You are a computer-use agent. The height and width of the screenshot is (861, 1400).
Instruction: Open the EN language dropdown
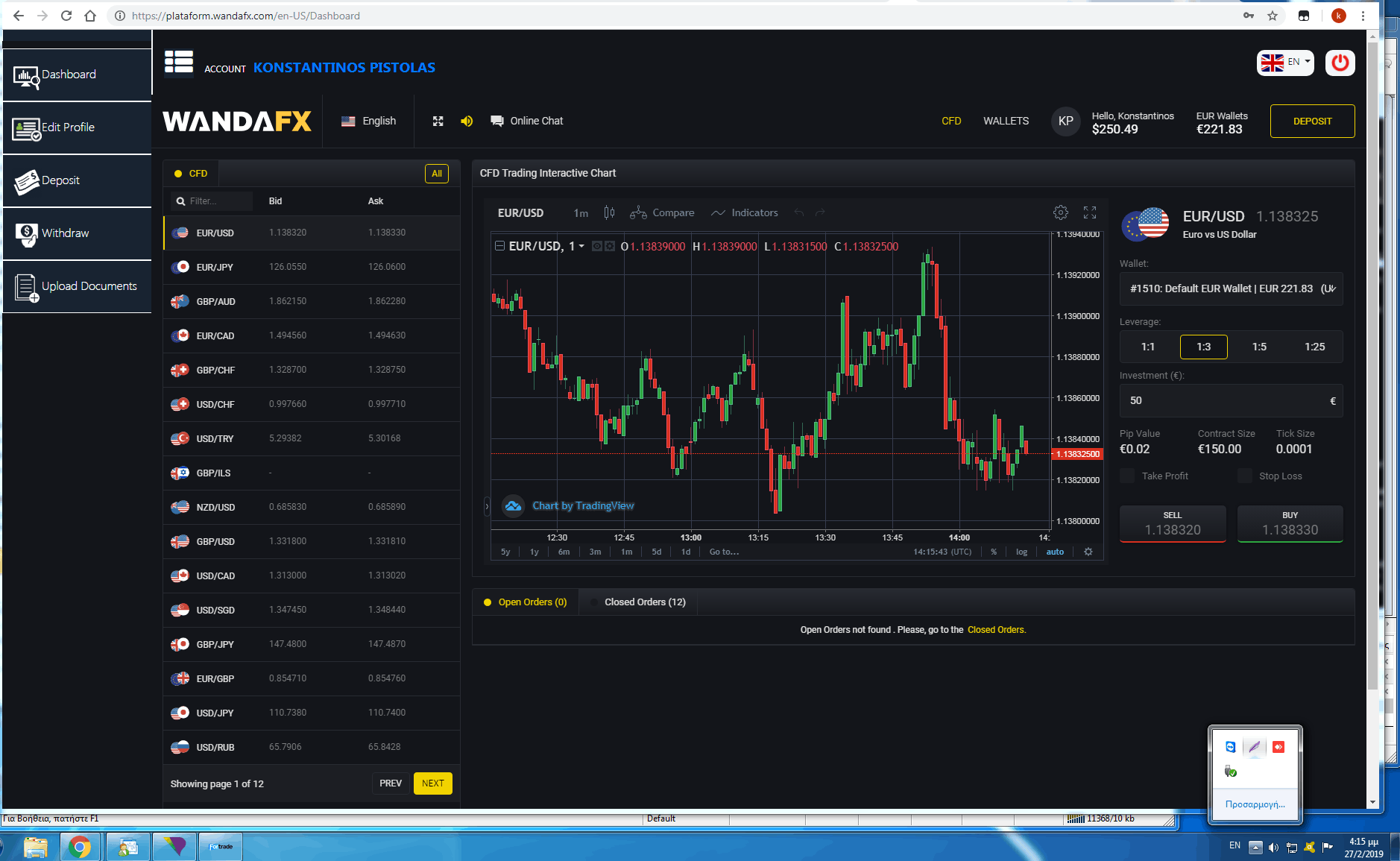pyautogui.click(x=1285, y=63)
